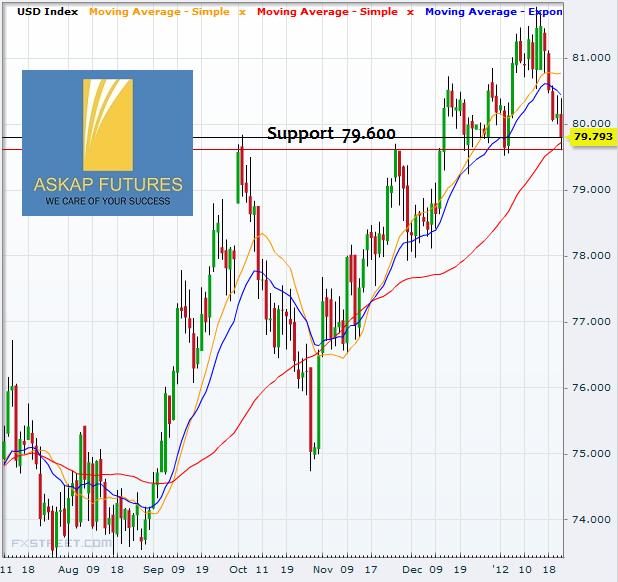618x582 pixels.
Task: Click the 81.000 price axis label
Action: [x=592, y=58]
